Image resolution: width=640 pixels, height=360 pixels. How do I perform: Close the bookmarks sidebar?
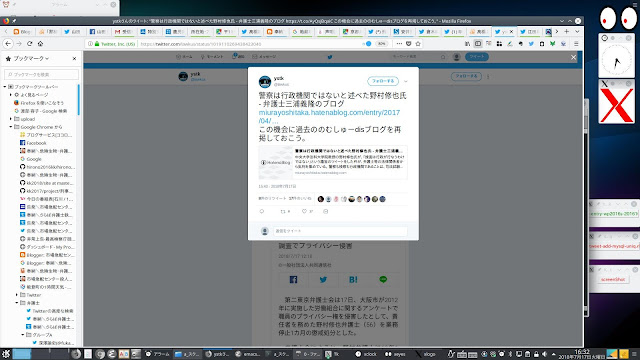(74, 59)
